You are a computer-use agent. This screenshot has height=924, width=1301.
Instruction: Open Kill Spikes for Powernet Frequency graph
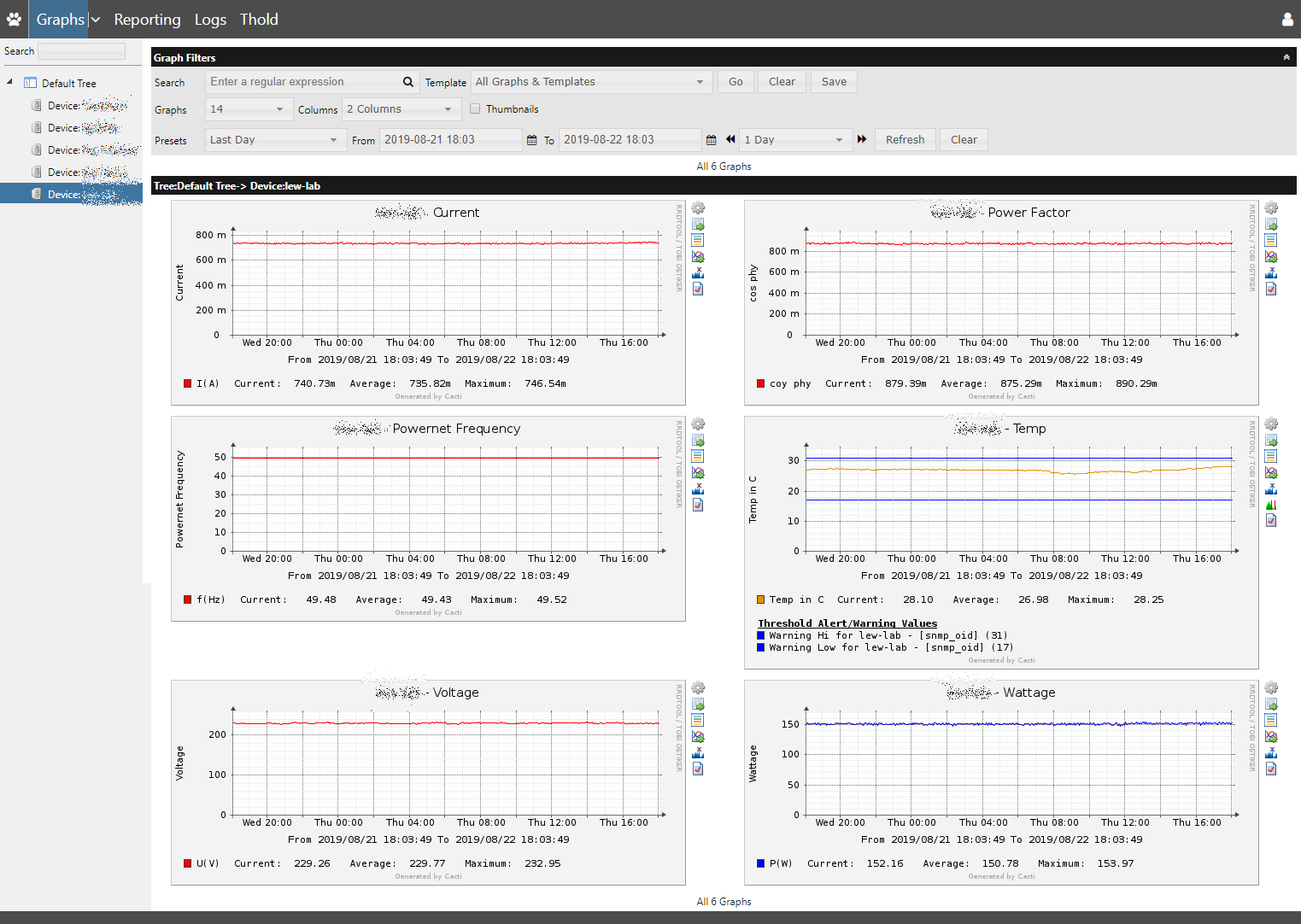tap(698, 489)
